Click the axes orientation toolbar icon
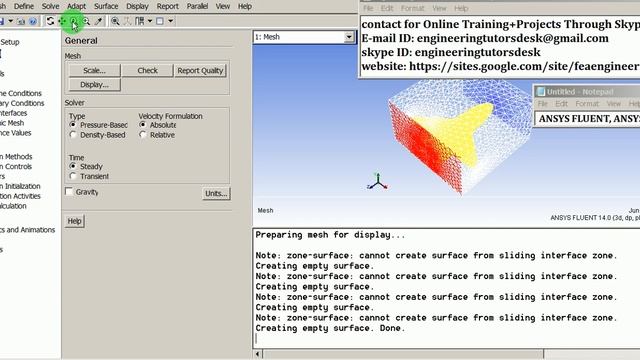Image resolution: width=640 pixels, height=360 pixels. pyautogui.click(x=127, y=21)
